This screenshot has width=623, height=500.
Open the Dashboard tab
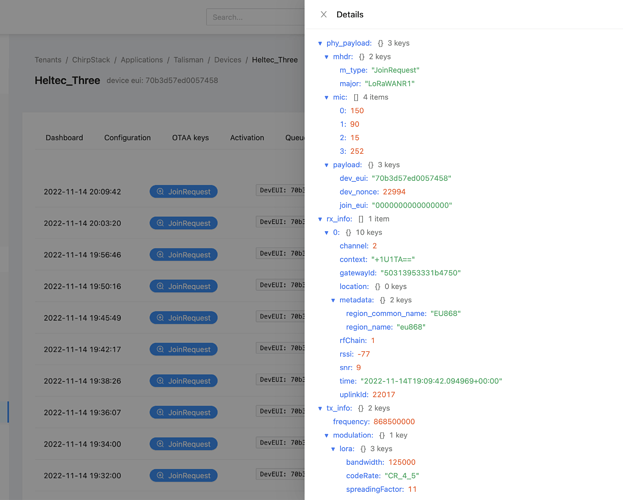point(64,138)
